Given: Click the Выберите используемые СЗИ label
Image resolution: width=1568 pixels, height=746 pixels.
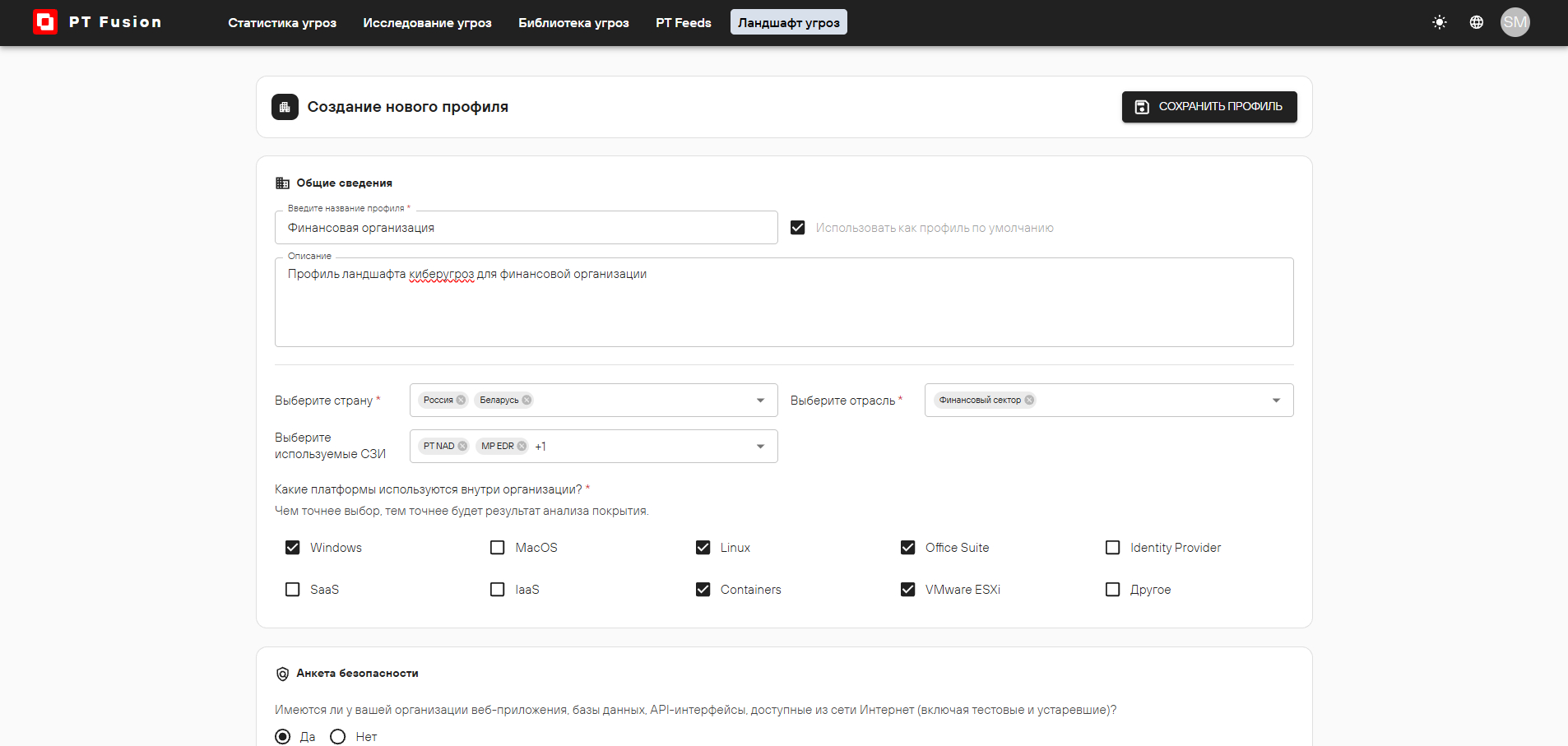Looking at the screenshot, I should pos(330,446).
